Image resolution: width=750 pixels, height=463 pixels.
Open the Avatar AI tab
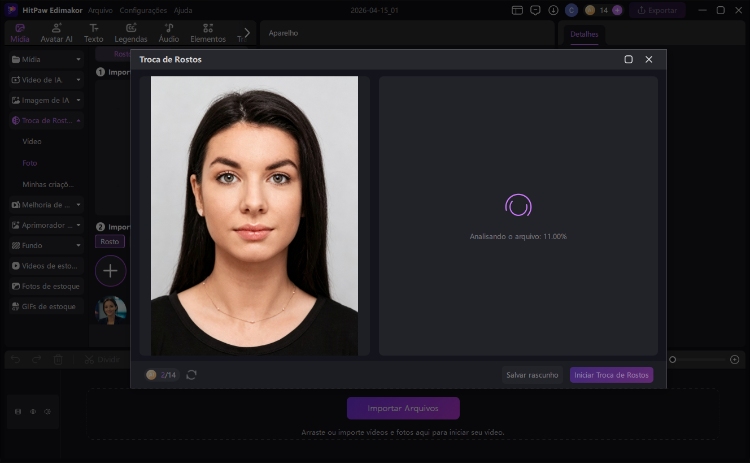pyautogui.click(x=56, y=33)
